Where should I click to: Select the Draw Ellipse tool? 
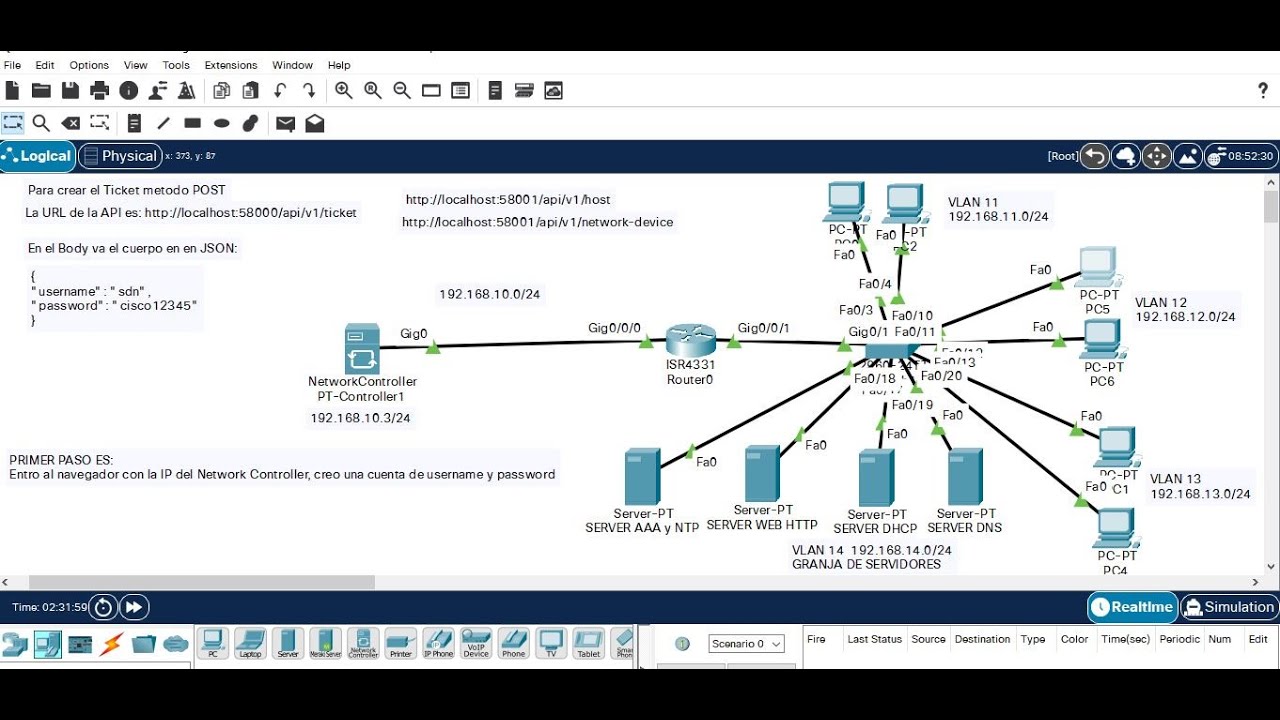(221, 123)
